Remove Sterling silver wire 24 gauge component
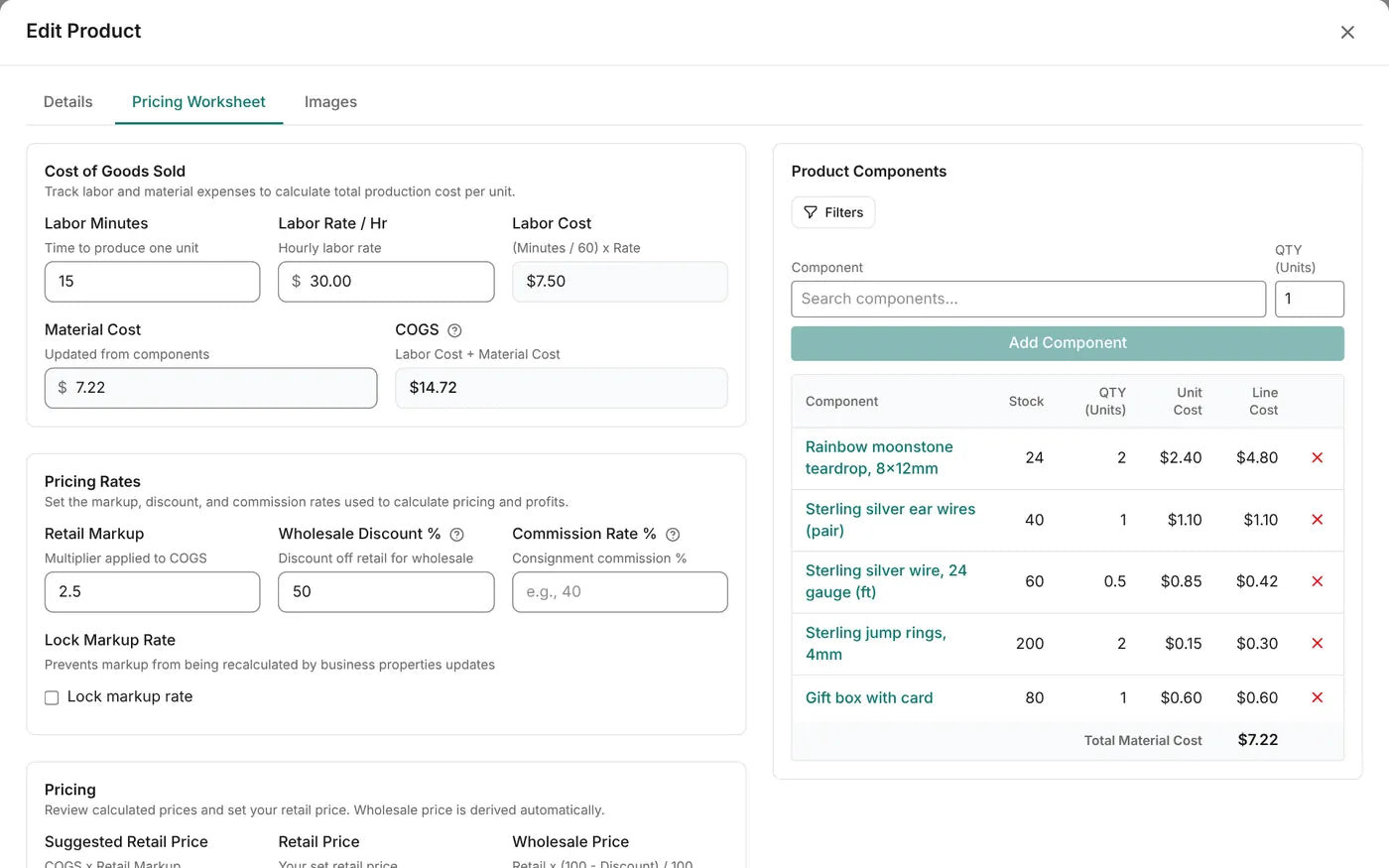1389x868 pixels. [1318, 581]
